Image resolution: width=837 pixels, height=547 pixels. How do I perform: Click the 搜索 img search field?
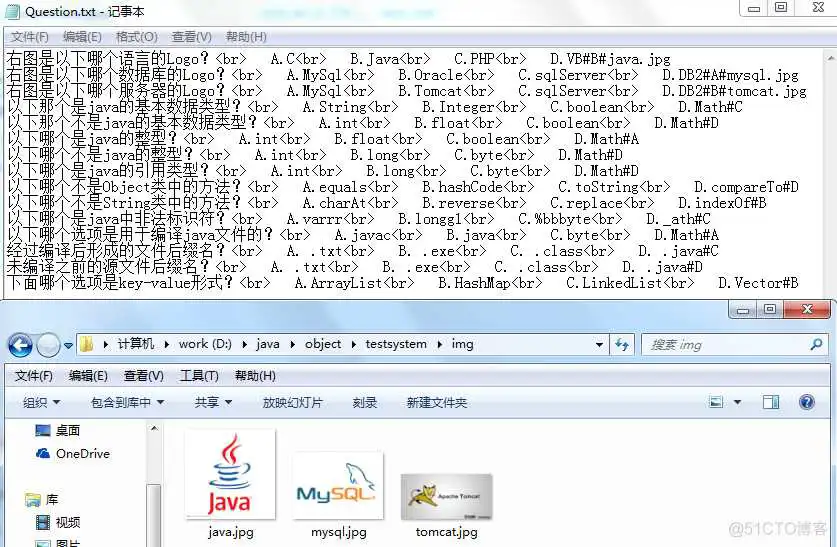735,345
